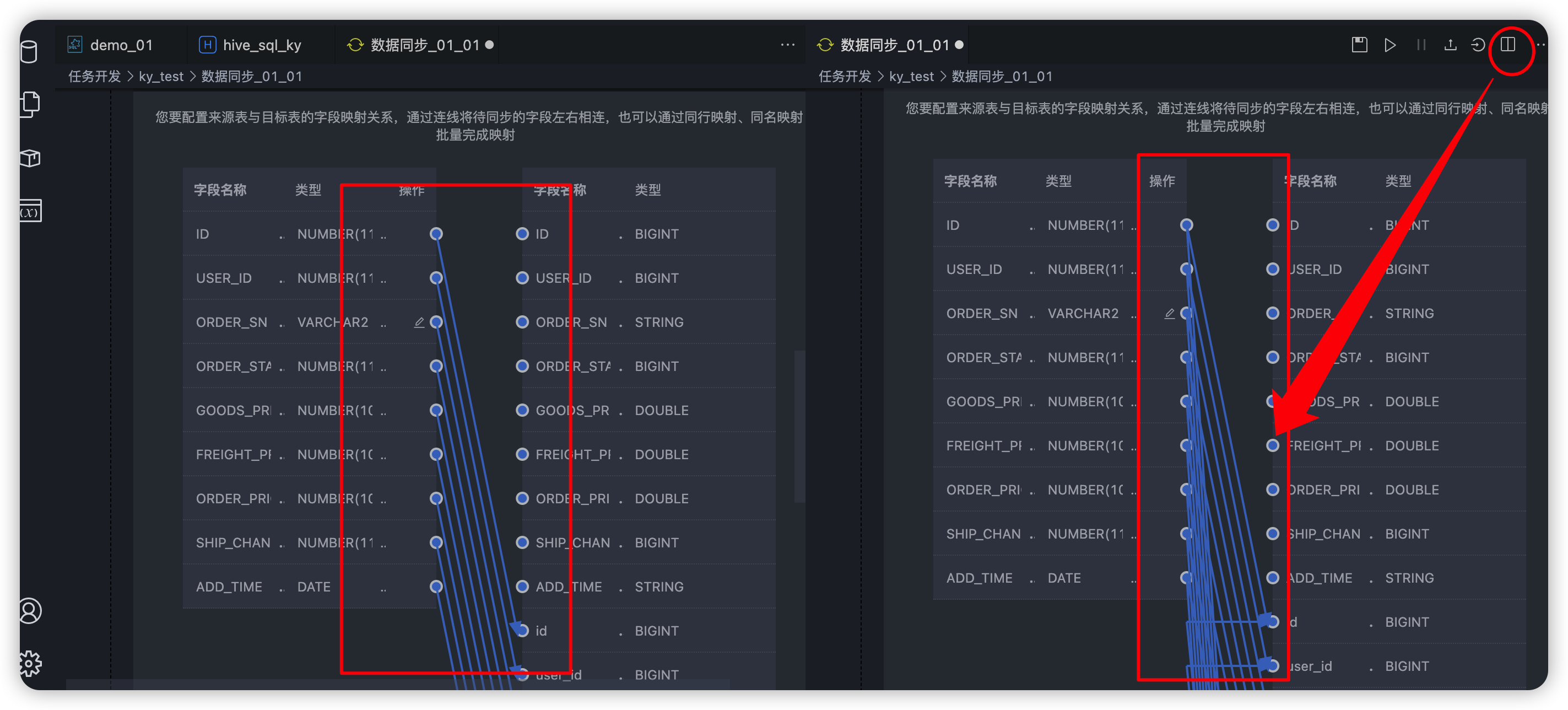Open the function (x) panel in sidebar
Screen dimensions: 1568x710
(29, 212)
